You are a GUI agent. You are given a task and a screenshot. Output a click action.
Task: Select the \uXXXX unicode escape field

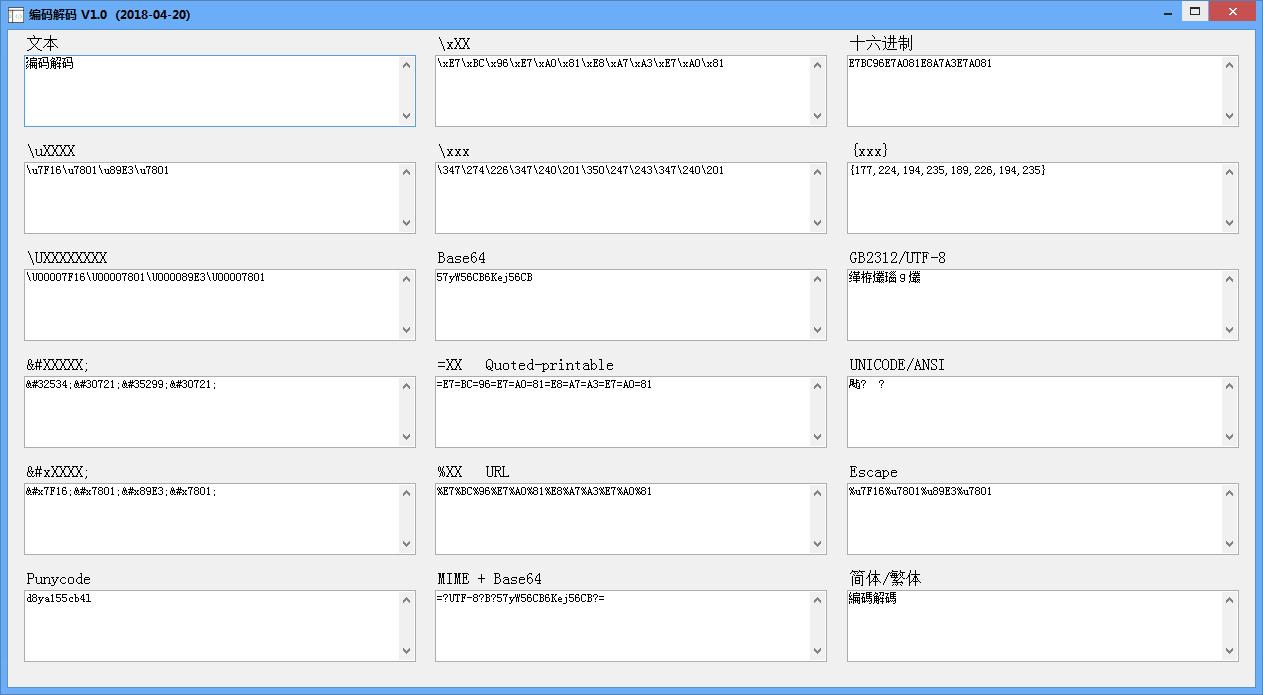[x=210, y=198]
